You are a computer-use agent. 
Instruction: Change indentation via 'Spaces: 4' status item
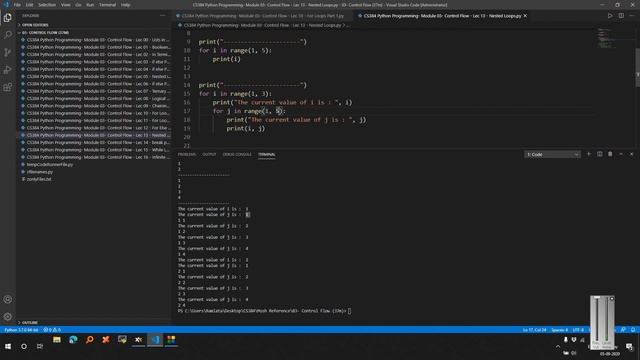(560, 330)
